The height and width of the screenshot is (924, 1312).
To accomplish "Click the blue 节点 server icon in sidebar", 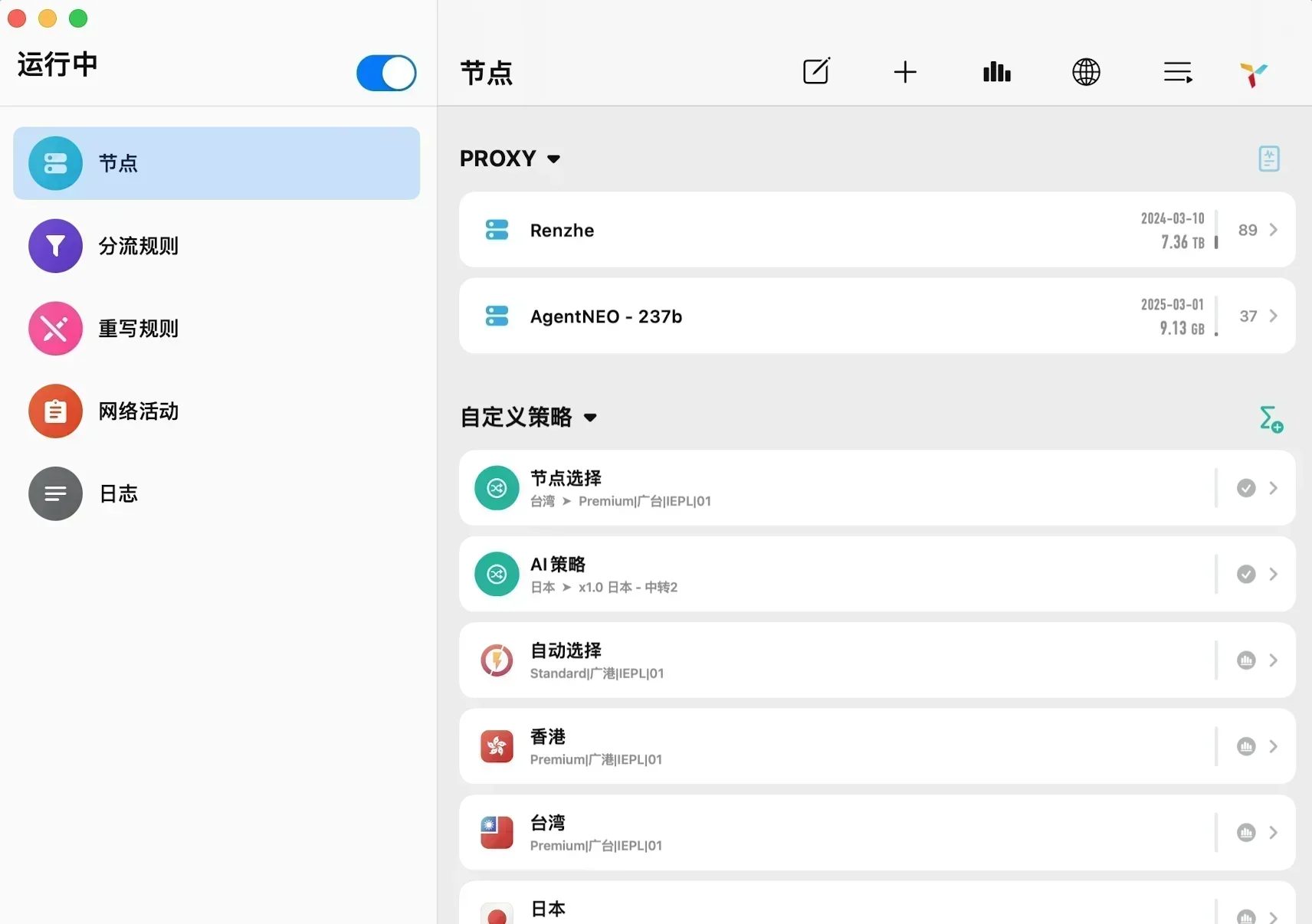I will coord(55,163).
